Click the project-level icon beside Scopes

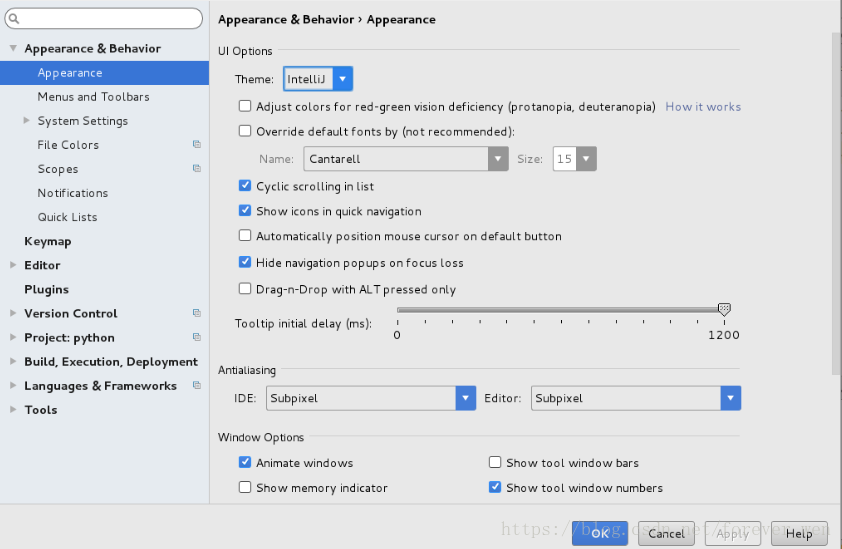point(197,169)
